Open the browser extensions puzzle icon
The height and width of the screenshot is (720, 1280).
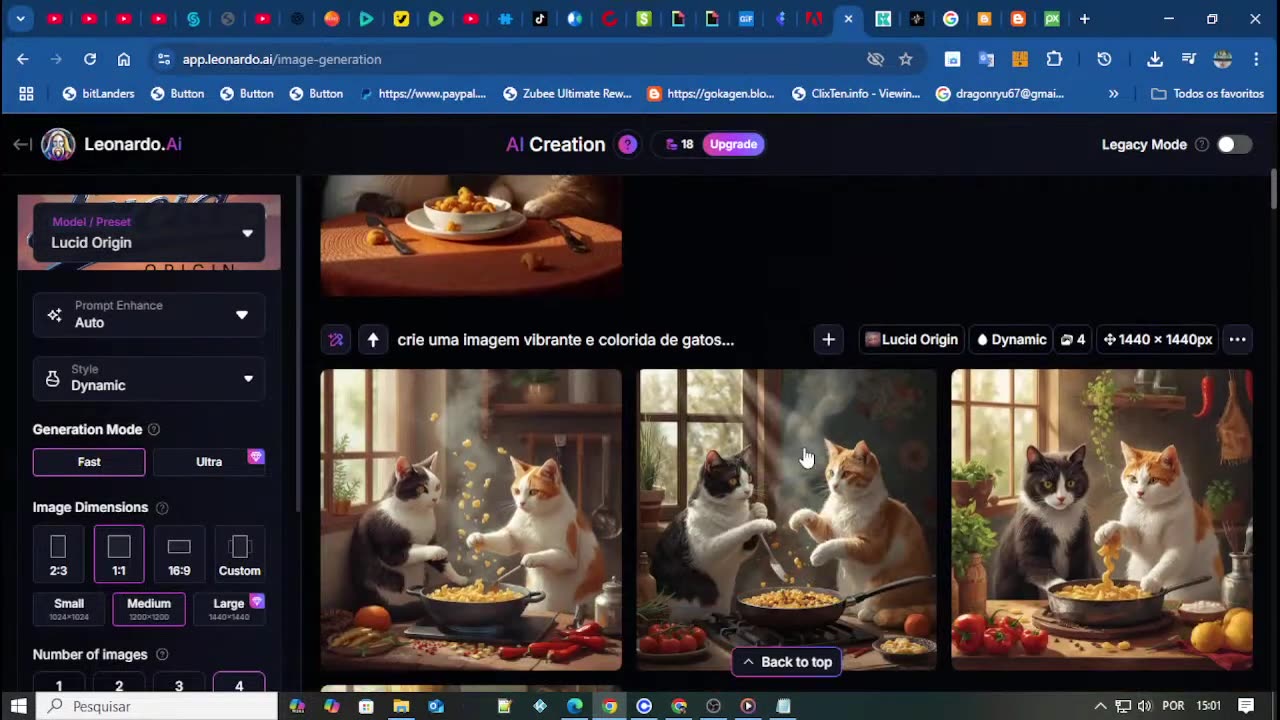coord(1054,59)
